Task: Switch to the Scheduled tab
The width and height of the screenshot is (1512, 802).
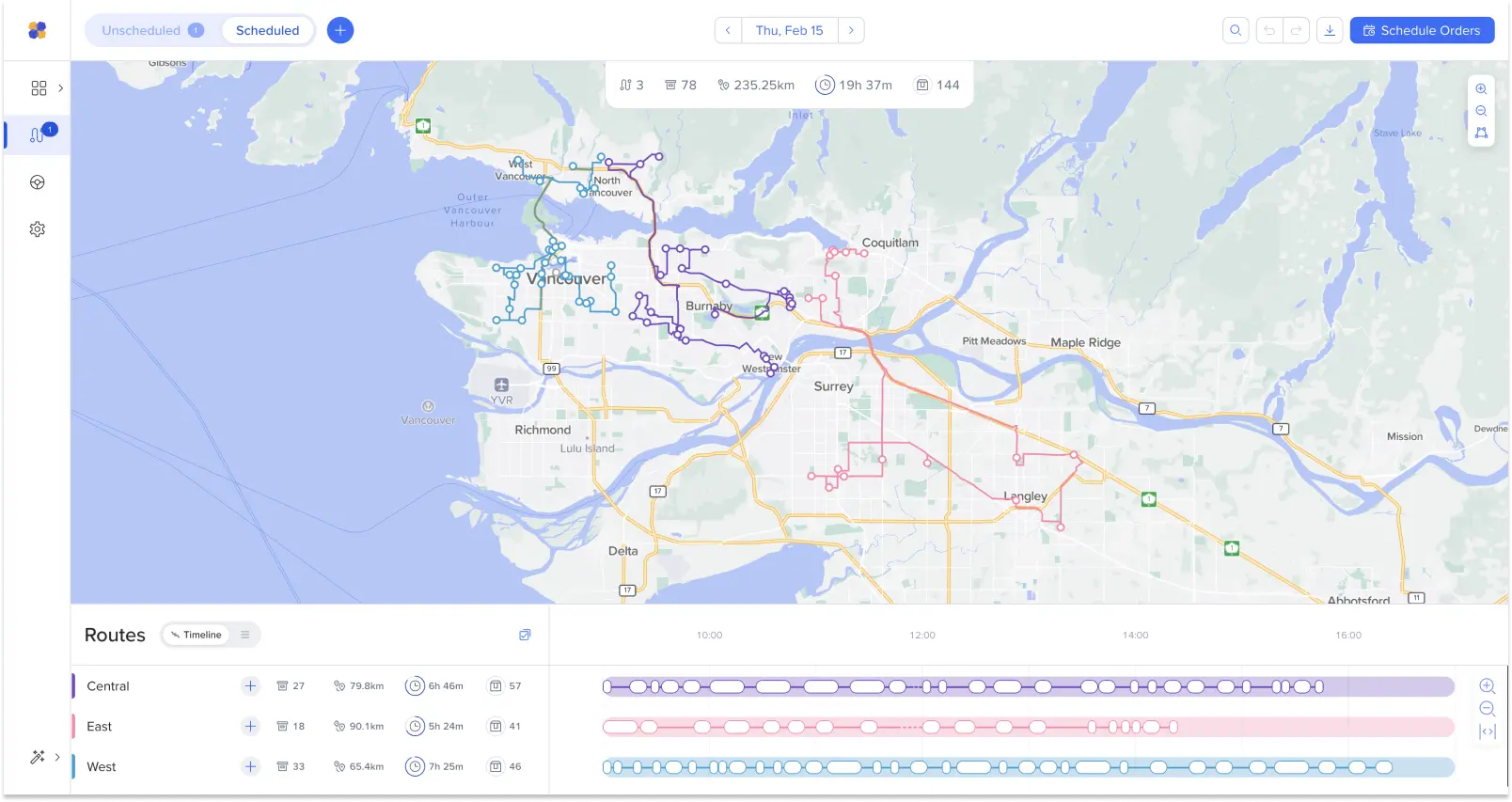Action: (268, 30)
